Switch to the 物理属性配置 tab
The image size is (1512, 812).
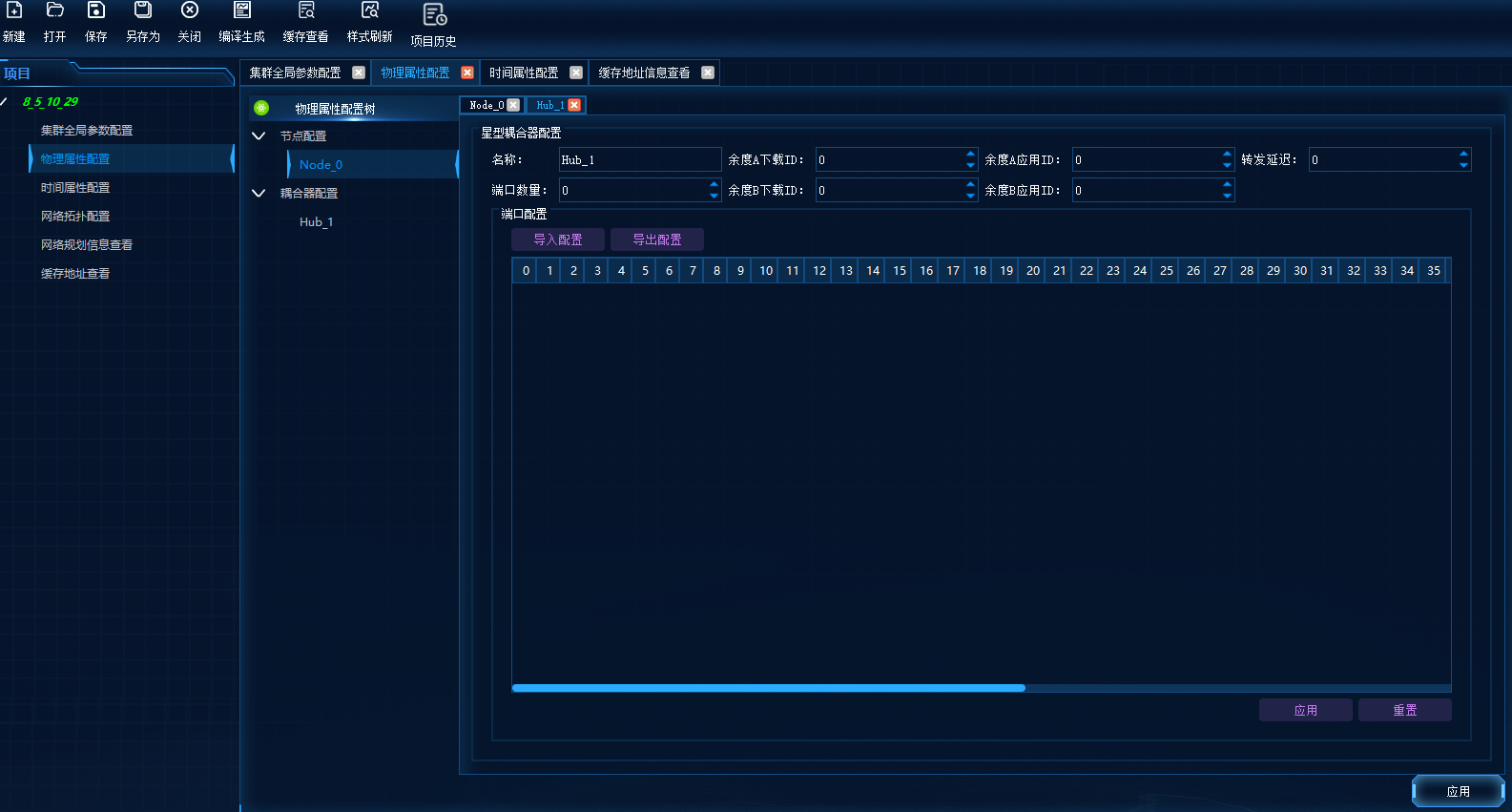pos(415,73)
